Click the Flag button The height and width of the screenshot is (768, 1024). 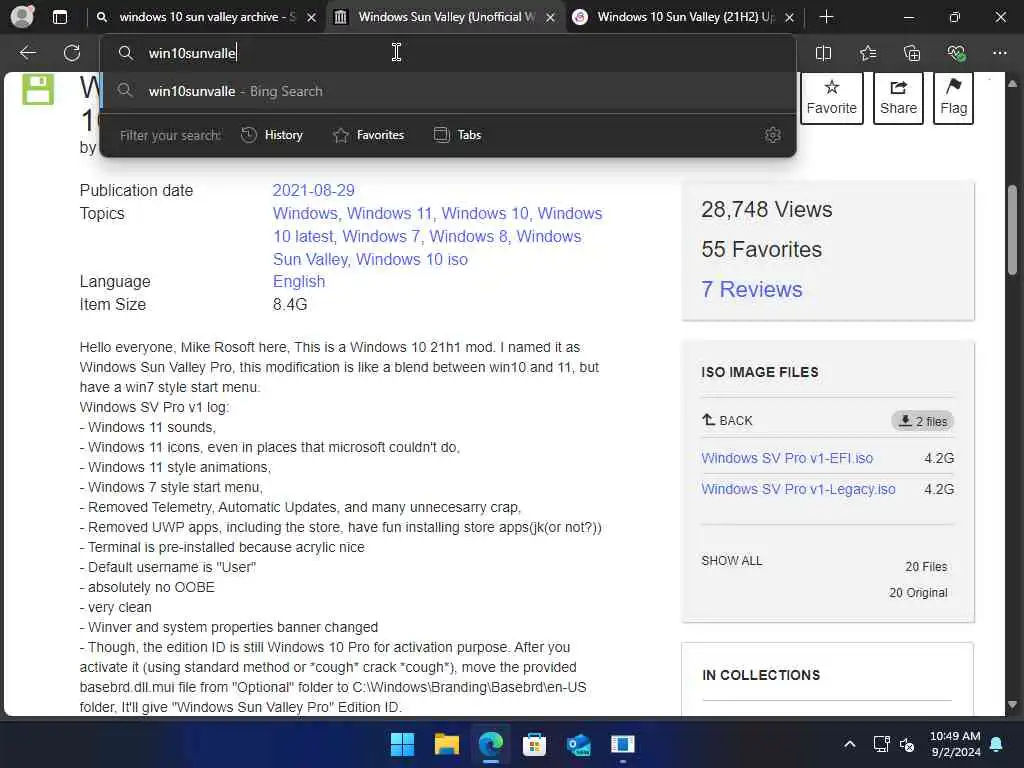(x=953, y=98)
